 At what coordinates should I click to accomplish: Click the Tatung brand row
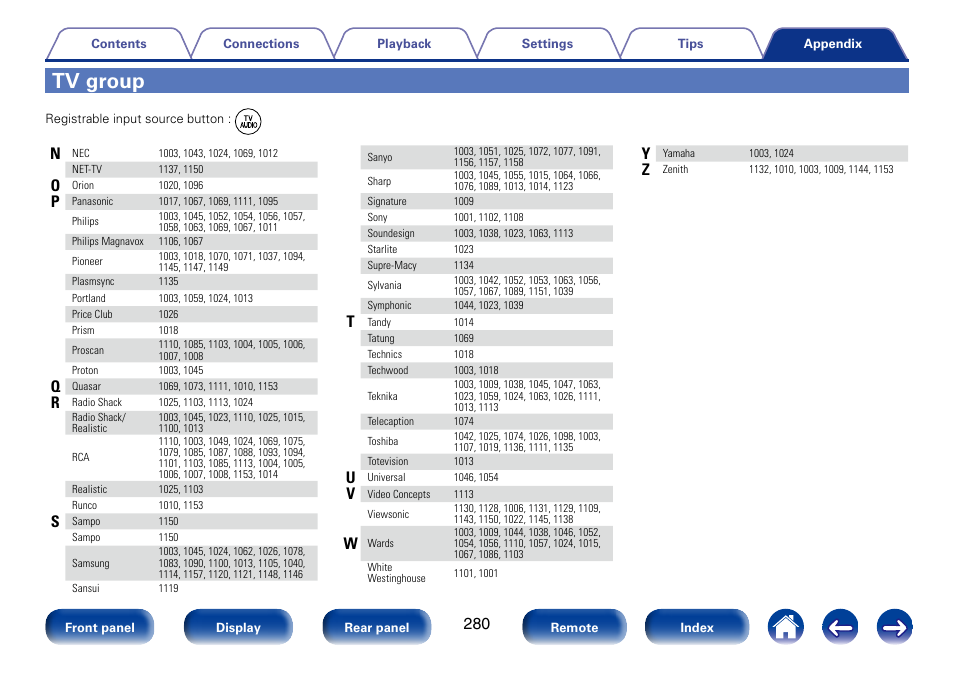487,338
